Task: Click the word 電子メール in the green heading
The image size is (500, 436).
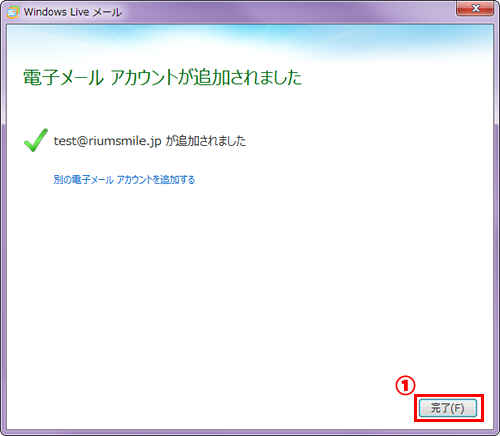Action: coord(63,77)
